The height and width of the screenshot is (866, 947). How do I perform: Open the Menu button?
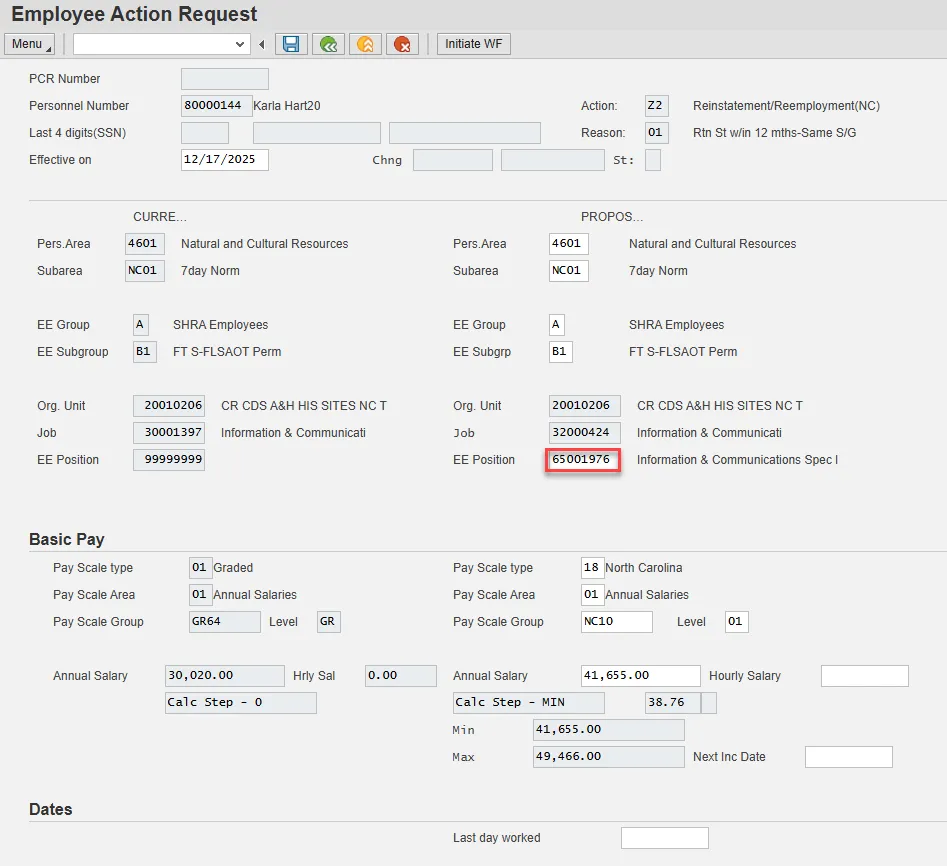click(31, 44)
